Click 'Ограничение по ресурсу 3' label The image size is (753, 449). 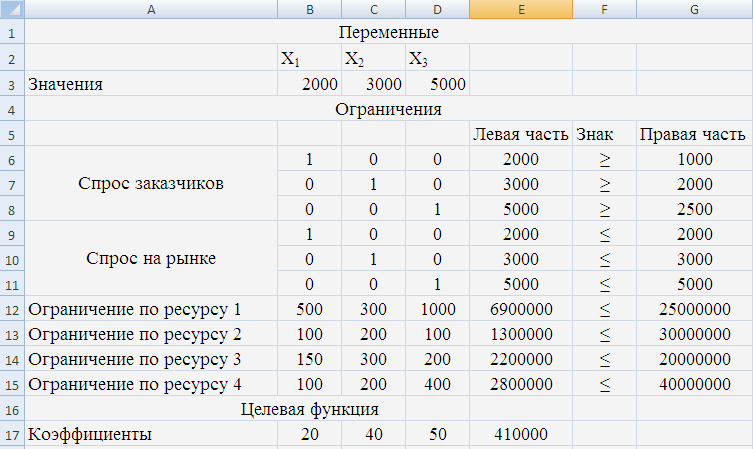[151, 359]
